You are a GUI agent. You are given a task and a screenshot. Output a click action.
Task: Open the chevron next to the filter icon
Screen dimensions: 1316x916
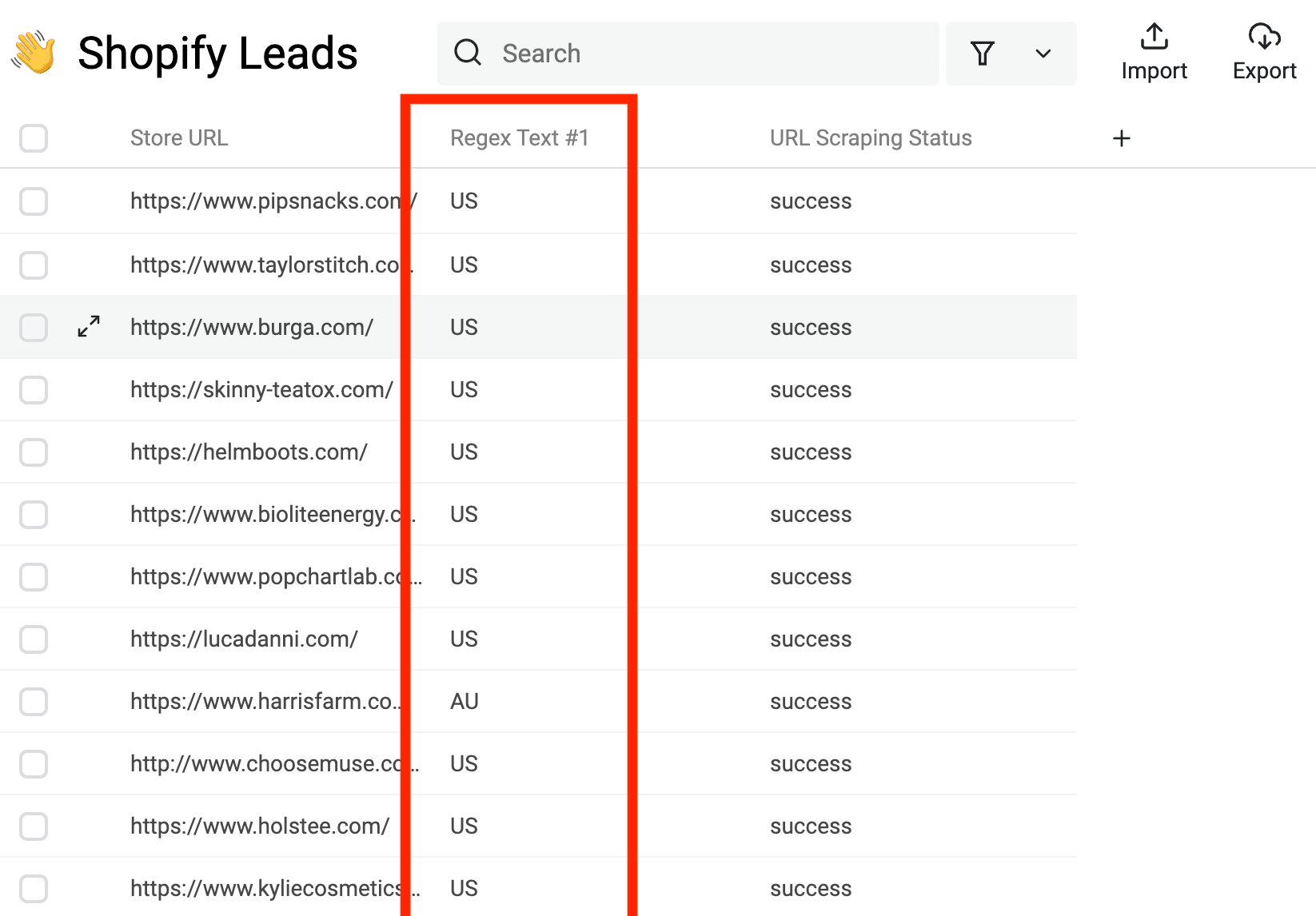coord(1043,53)
